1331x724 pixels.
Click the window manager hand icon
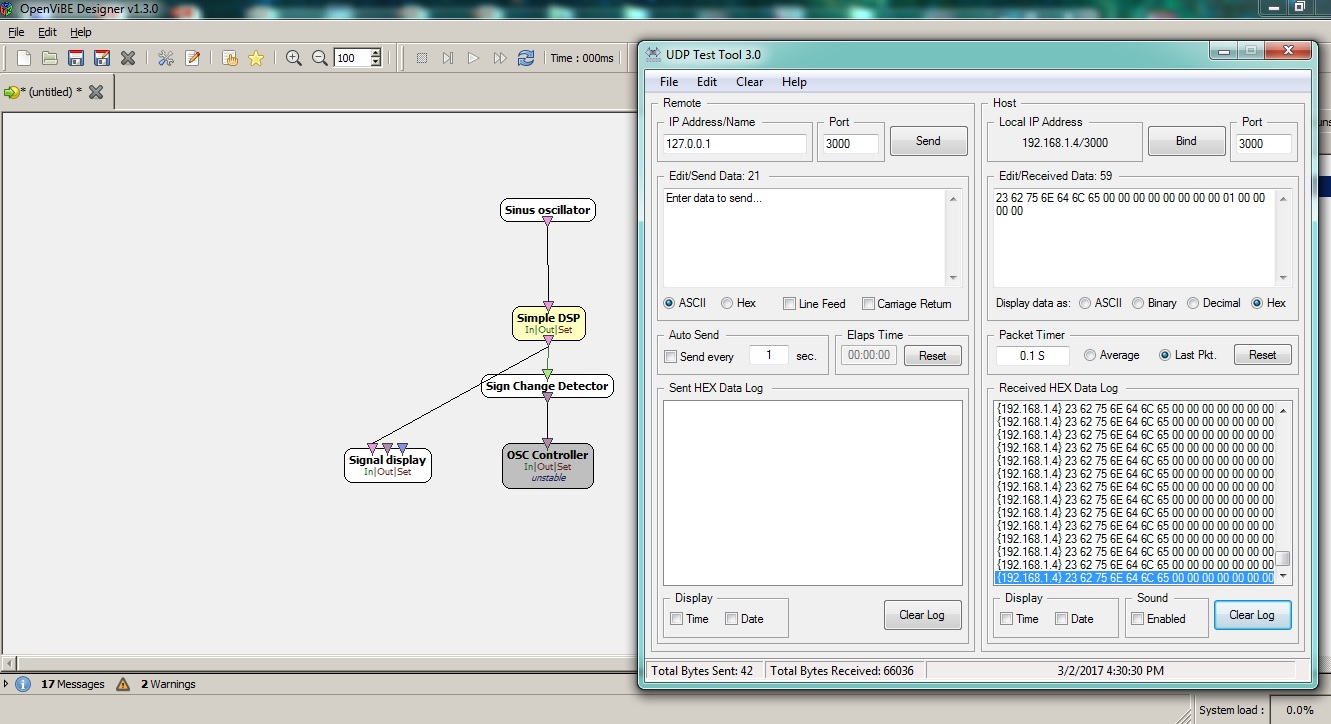[x=230, y=58]
